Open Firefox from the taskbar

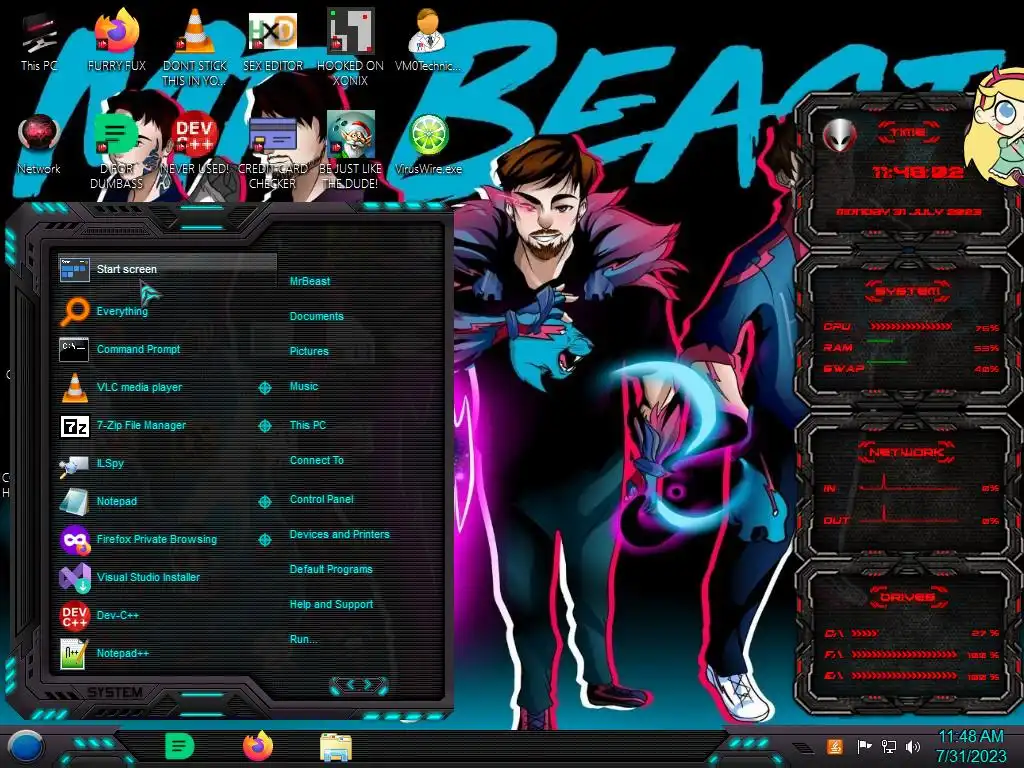pyautogui.click(x=258, y=746)
